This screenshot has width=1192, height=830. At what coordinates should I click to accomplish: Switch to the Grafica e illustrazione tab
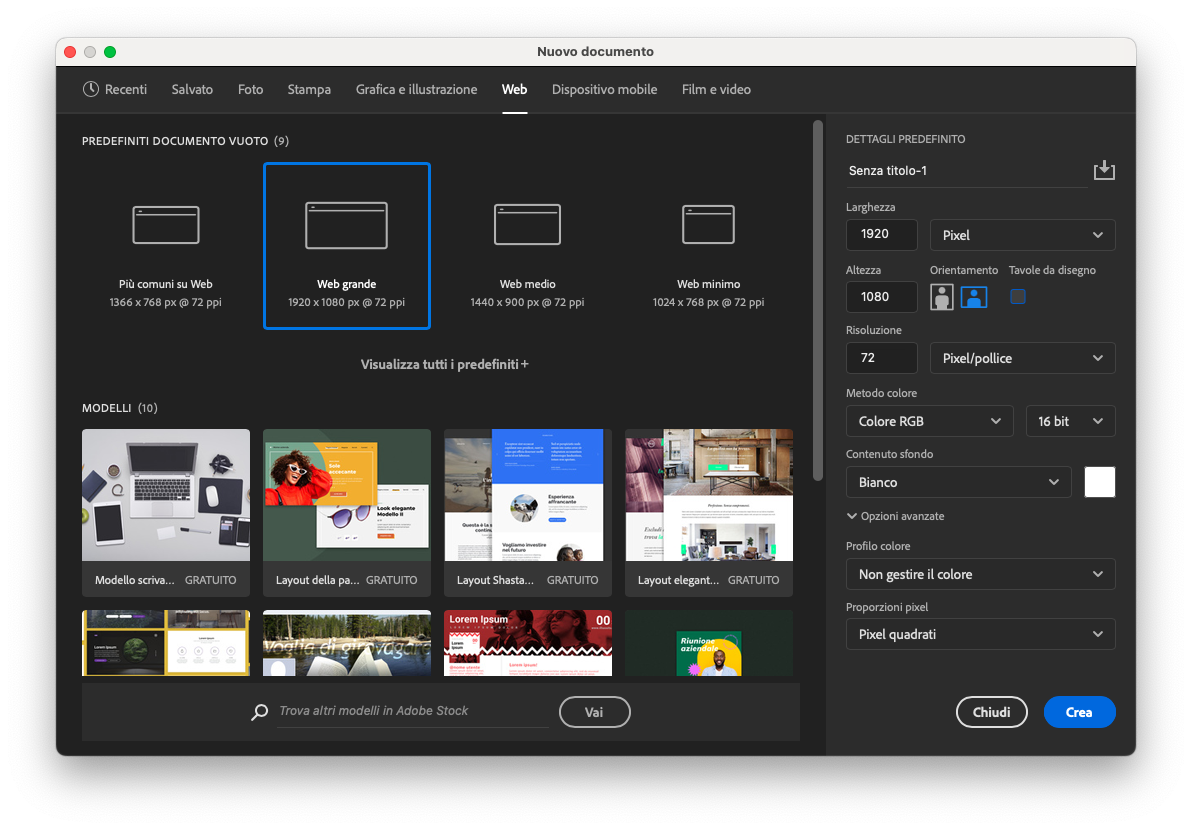(416, 89)
